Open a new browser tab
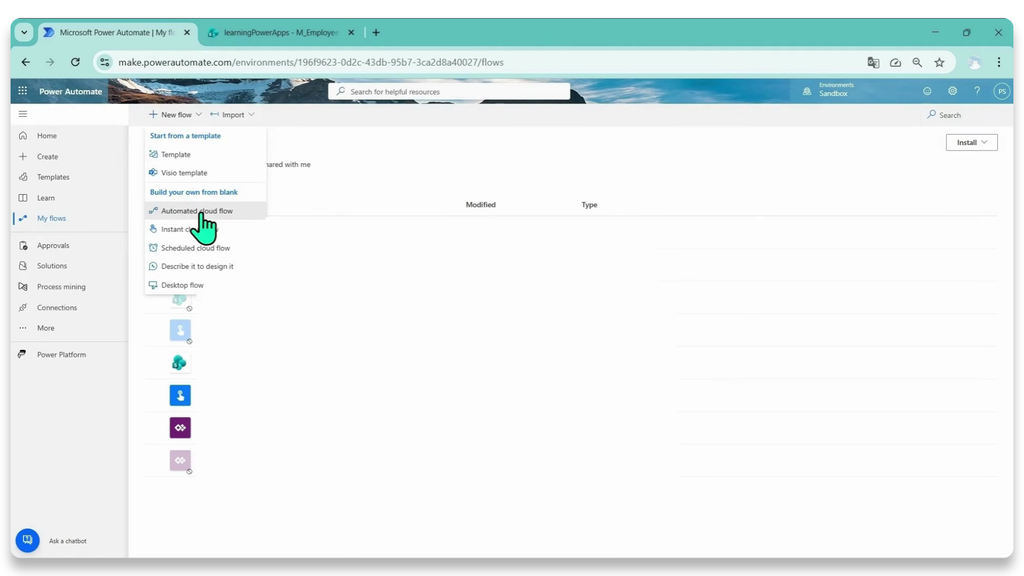This screenshot has height=576, width=1024. click(x=376, y=33)
